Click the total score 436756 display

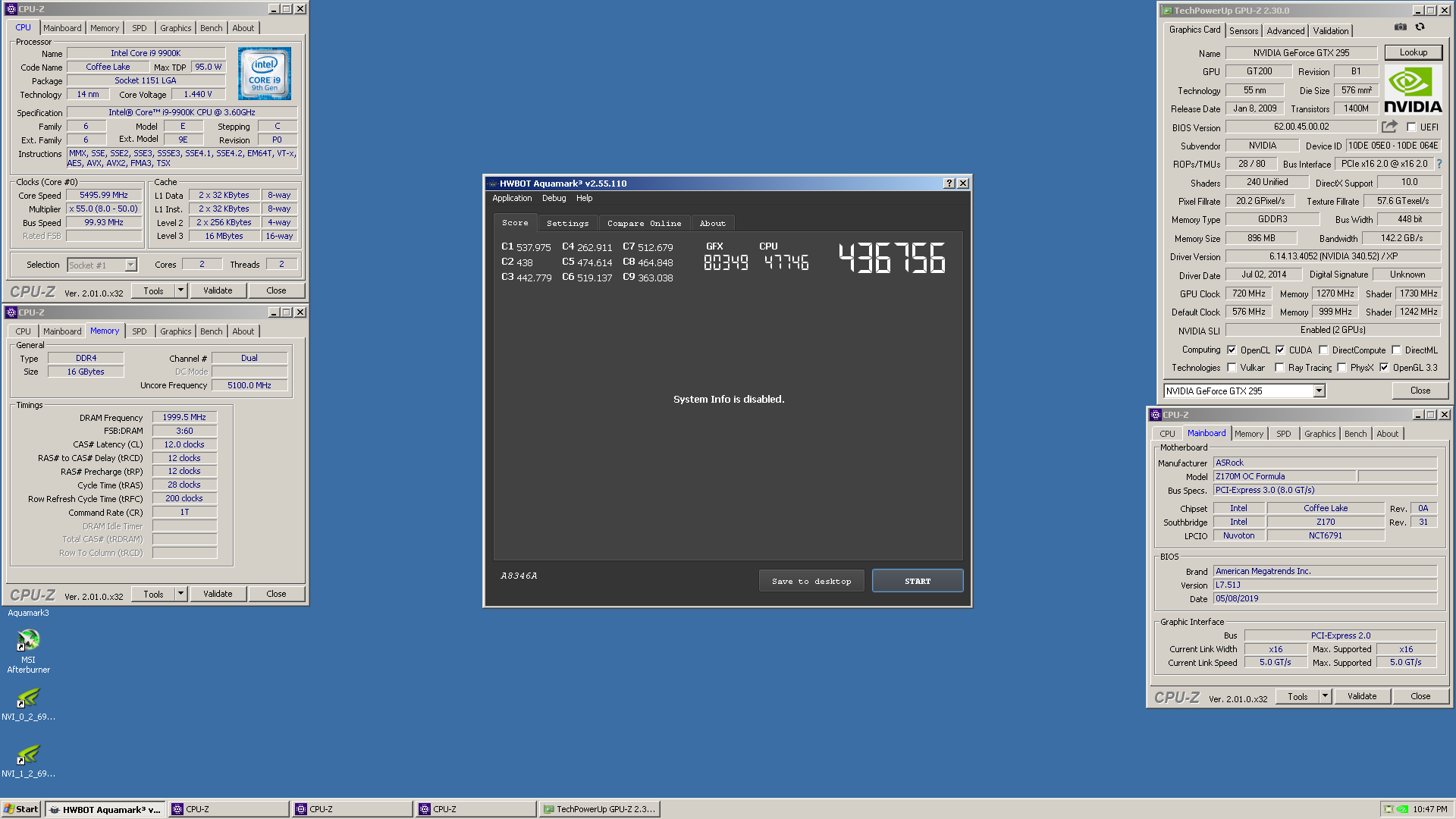click(x=892, y=258)
